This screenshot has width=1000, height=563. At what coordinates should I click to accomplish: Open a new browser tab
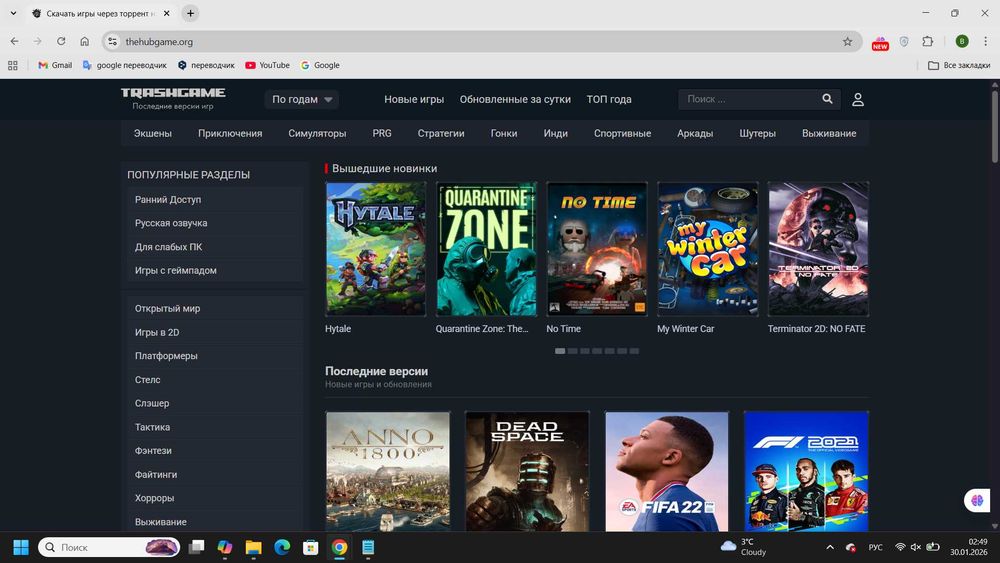pyautogui.click(x=190, y=13)
